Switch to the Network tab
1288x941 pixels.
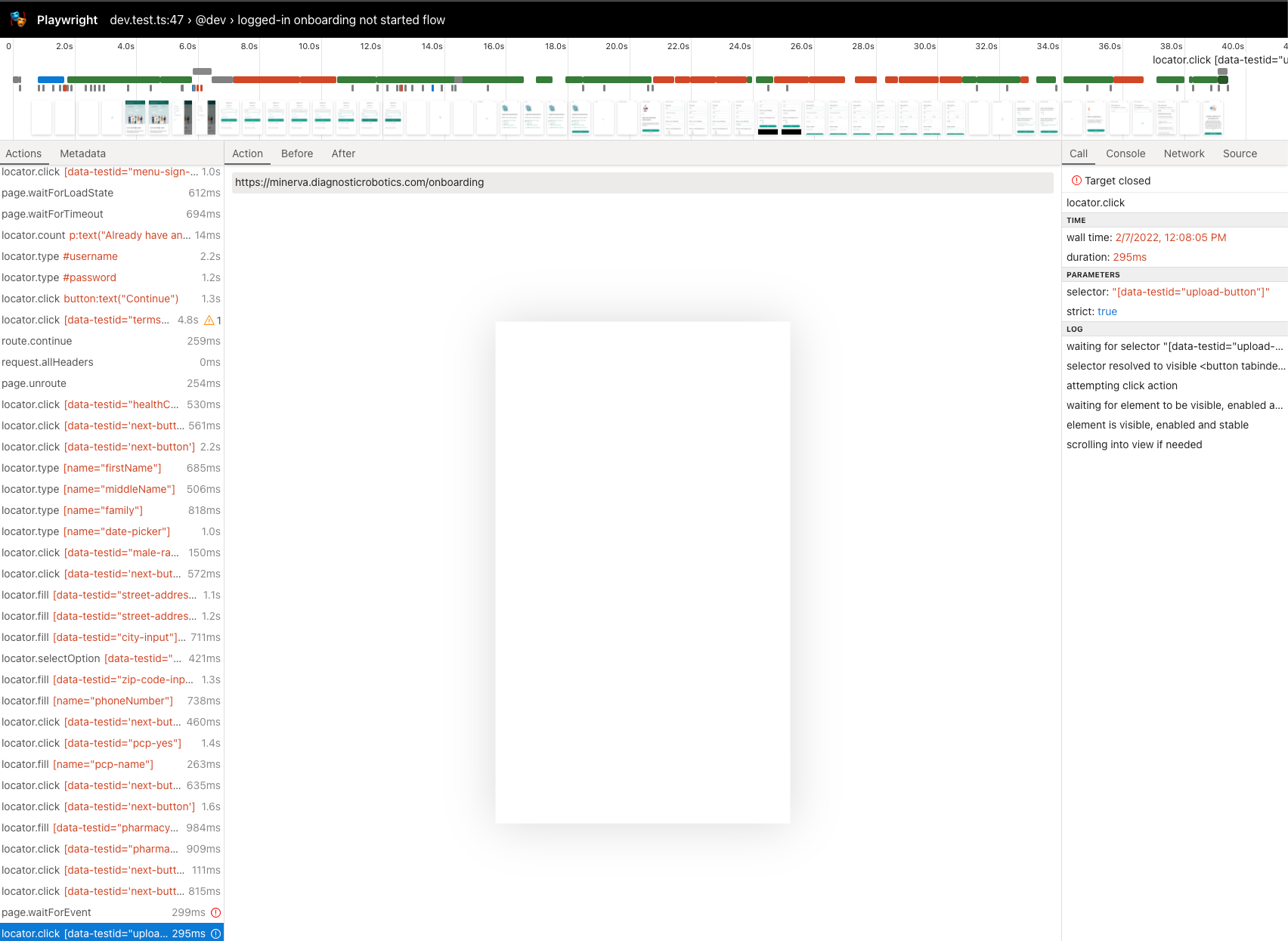point(1184,153)
